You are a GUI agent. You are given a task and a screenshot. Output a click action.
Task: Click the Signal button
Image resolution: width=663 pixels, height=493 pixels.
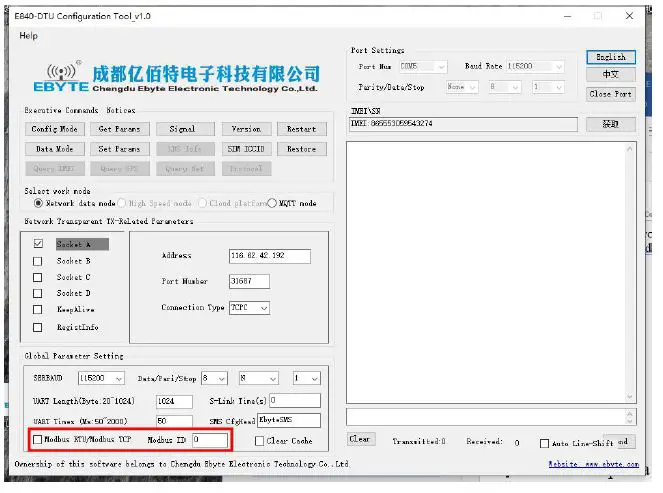(185, 129)
